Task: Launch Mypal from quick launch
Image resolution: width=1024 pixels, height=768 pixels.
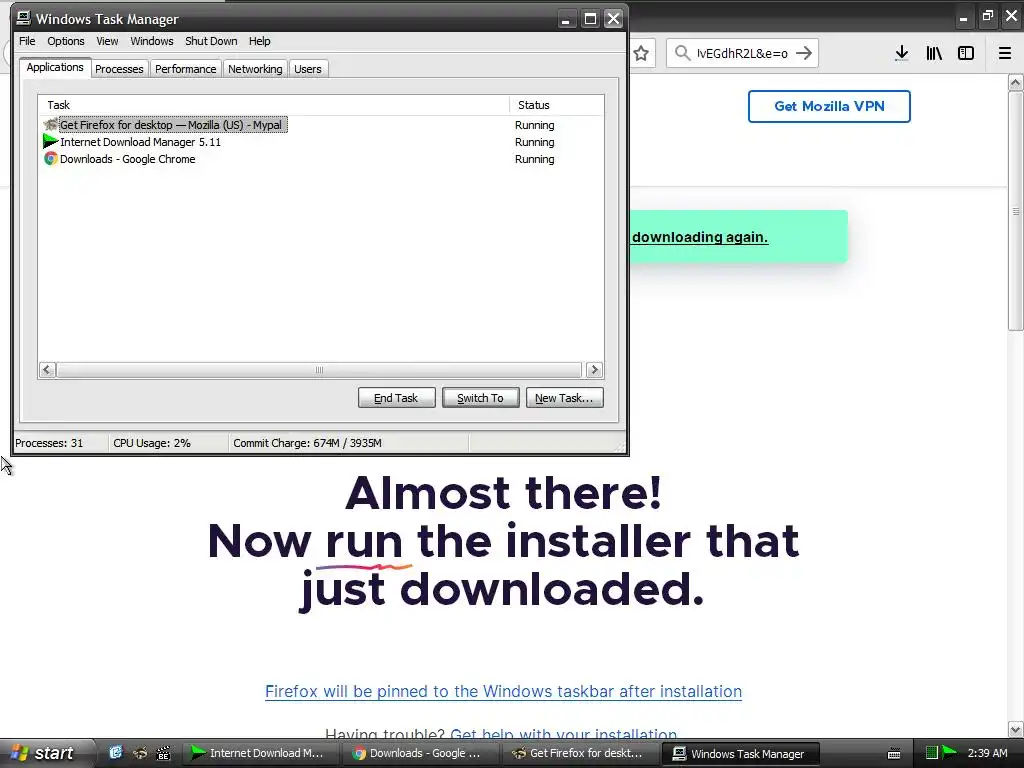Action: click(x=140, y=753)
